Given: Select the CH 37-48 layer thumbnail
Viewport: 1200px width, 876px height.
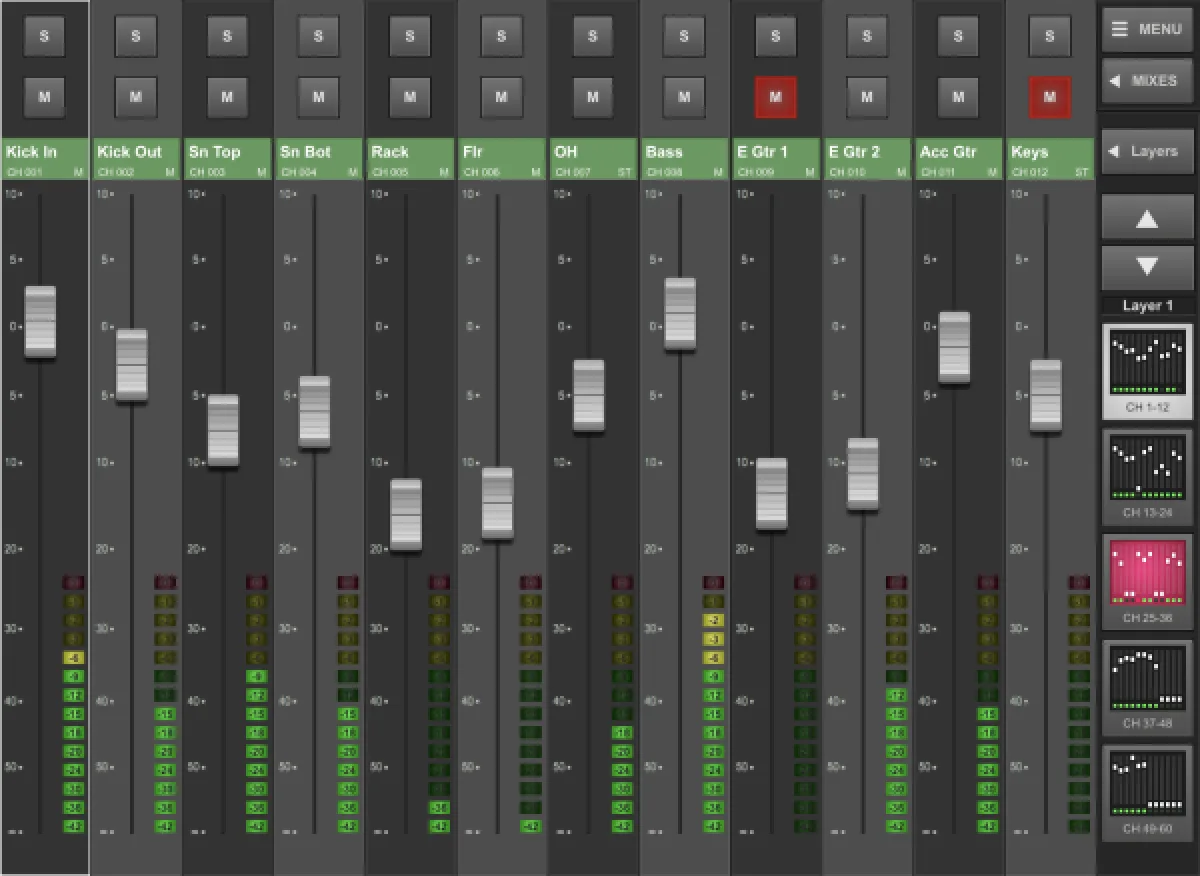Looking at the screenshot, I should pyautogui.click(x=1147, y=687).
